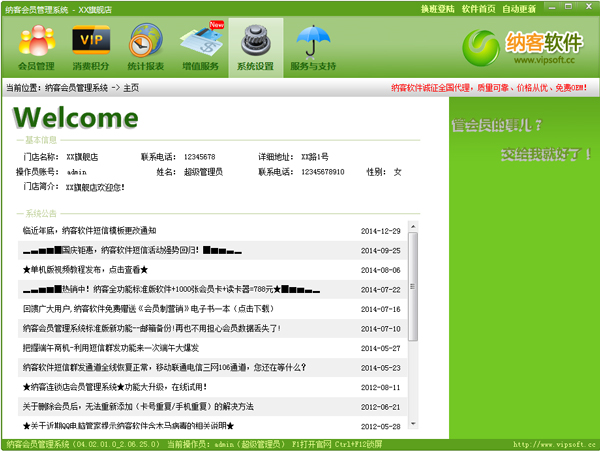The height and width of the screenshot is (451, 600).
Task: Click 换班登陆 in the top bar
Action: pyautogui.click(x=467, y=8)
